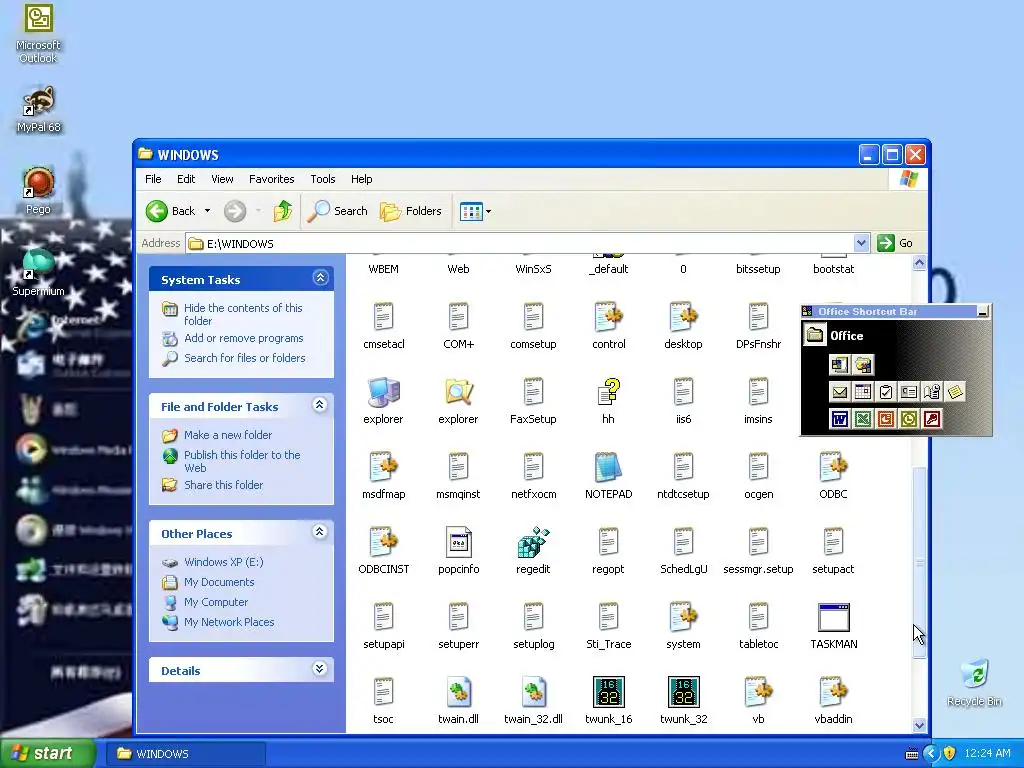1024x768 pixels.
Task: Click New Appointment calendar icon in Shortcut Bar
Action: coord(863,392)
